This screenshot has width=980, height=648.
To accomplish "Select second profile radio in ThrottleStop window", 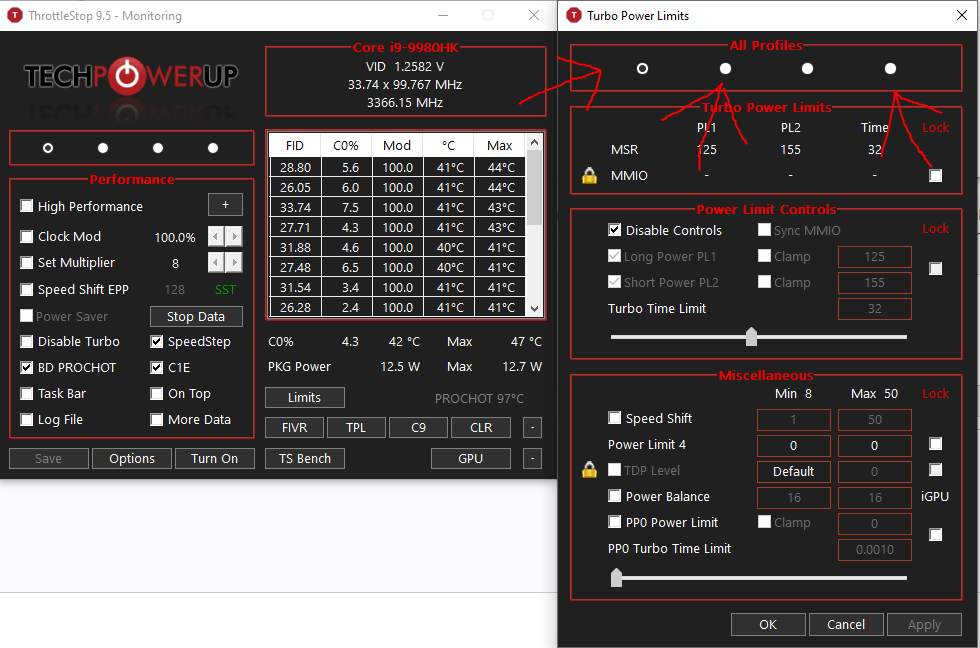I will point(103,148).
